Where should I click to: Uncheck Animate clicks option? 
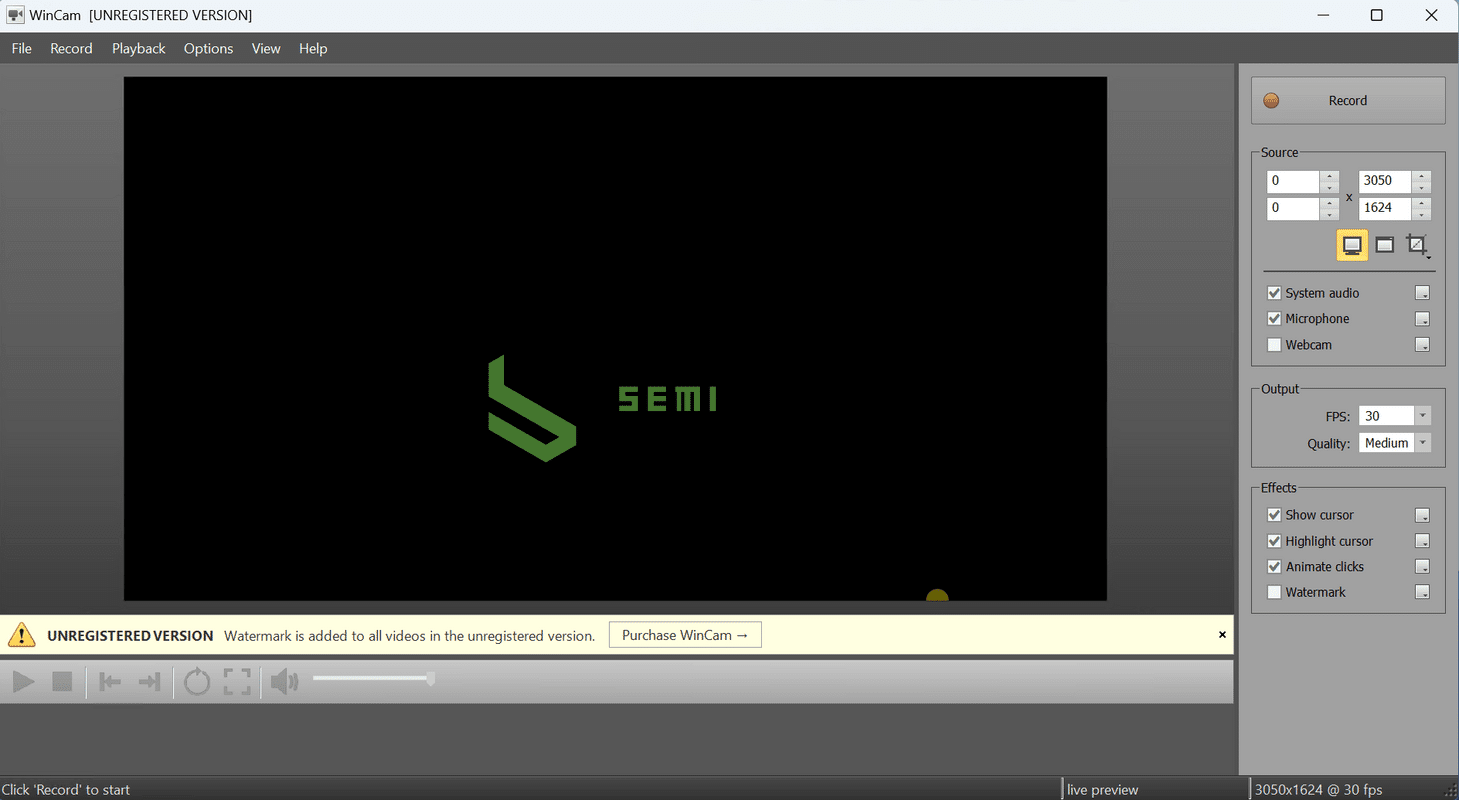(1274, 567)
